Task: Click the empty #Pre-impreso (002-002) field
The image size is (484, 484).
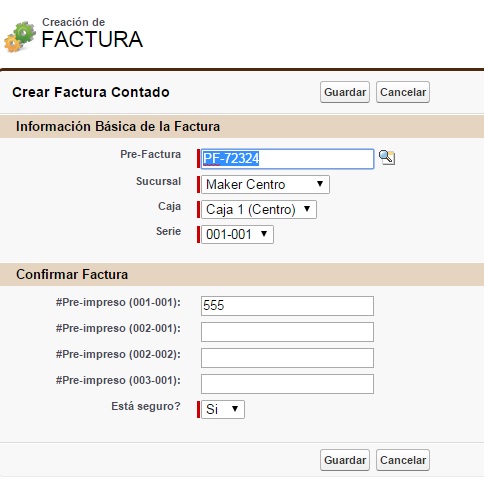Action: [x=287, y=358]
